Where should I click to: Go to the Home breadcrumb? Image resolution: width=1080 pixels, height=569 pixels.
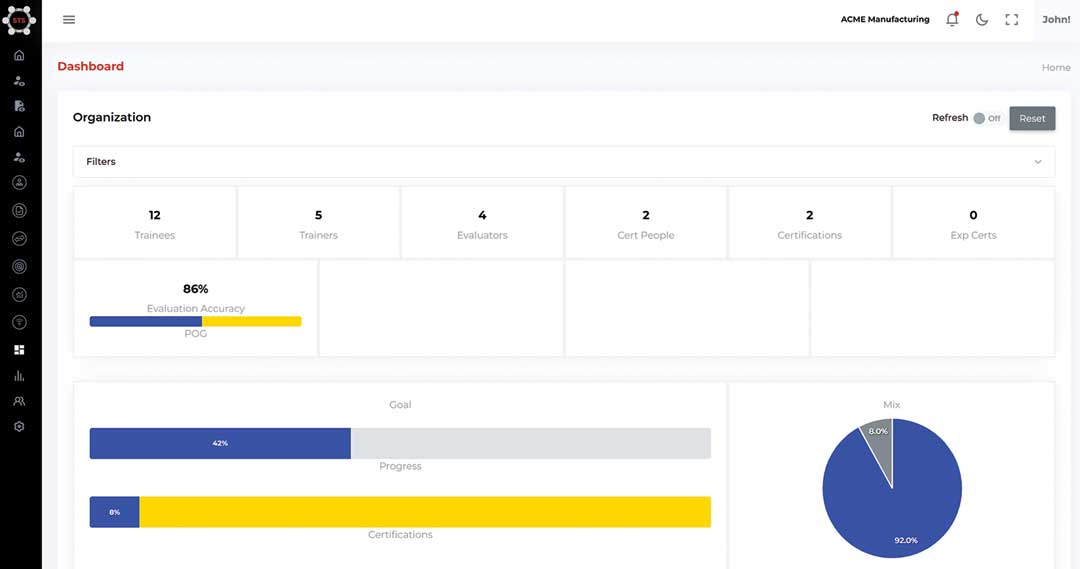(x=1055, y=68)
